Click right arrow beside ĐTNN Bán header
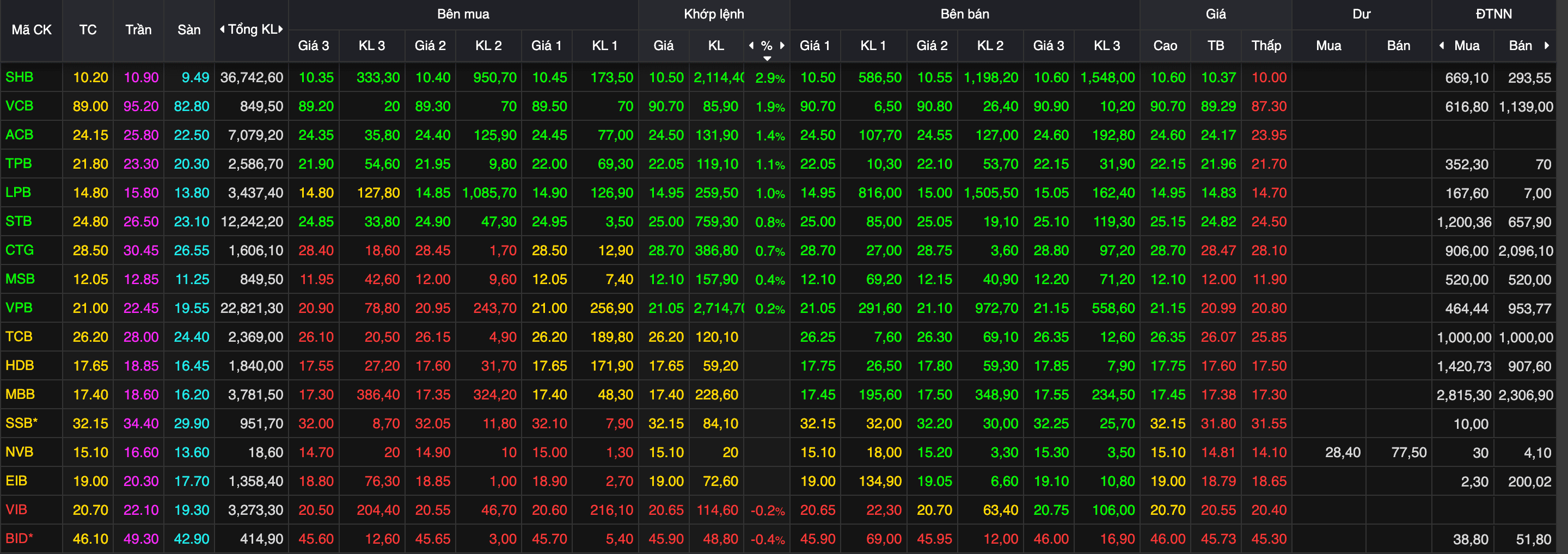Viewport: 1568px width, 554px height. pyautogui.click(x=1546, y=46)
